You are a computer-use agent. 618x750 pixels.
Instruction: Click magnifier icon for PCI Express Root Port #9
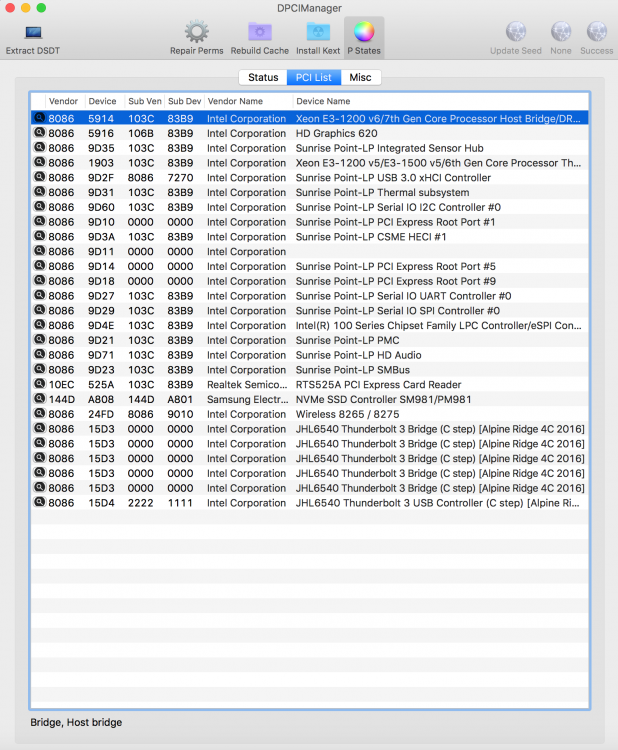click(39, 281)
